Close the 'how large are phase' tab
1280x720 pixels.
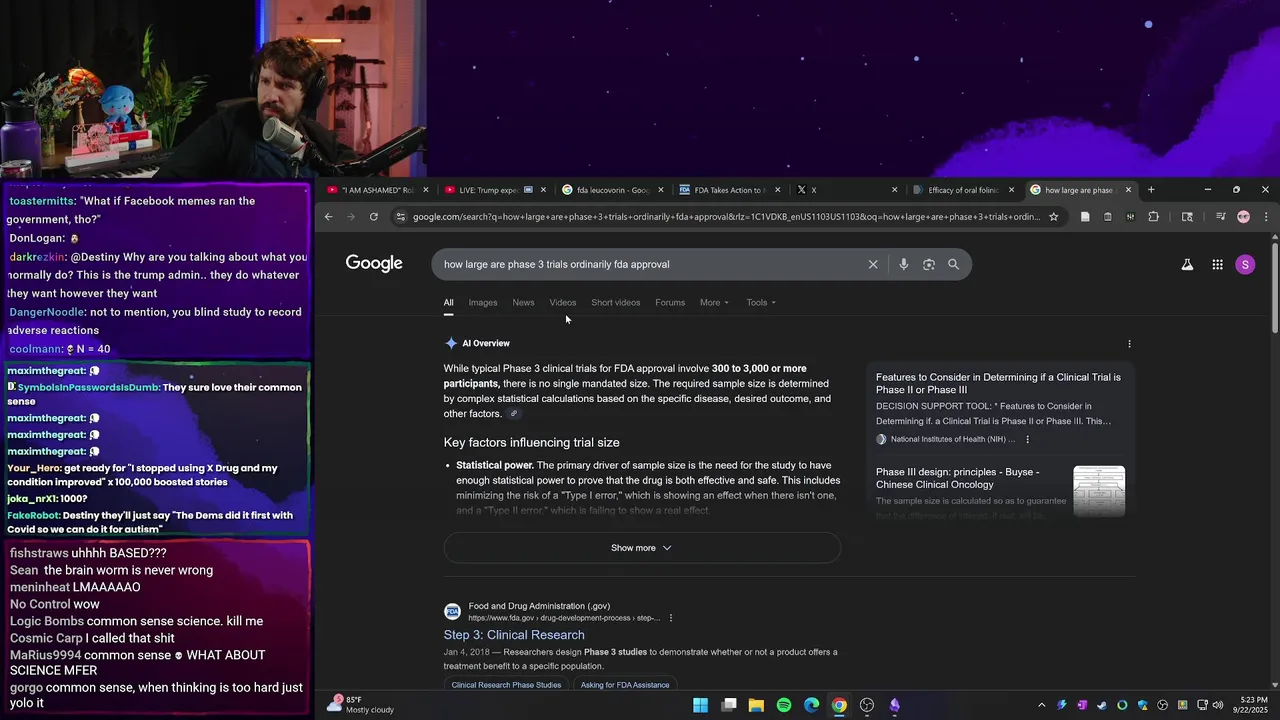pyautogui.click(x=1128, y=190)
